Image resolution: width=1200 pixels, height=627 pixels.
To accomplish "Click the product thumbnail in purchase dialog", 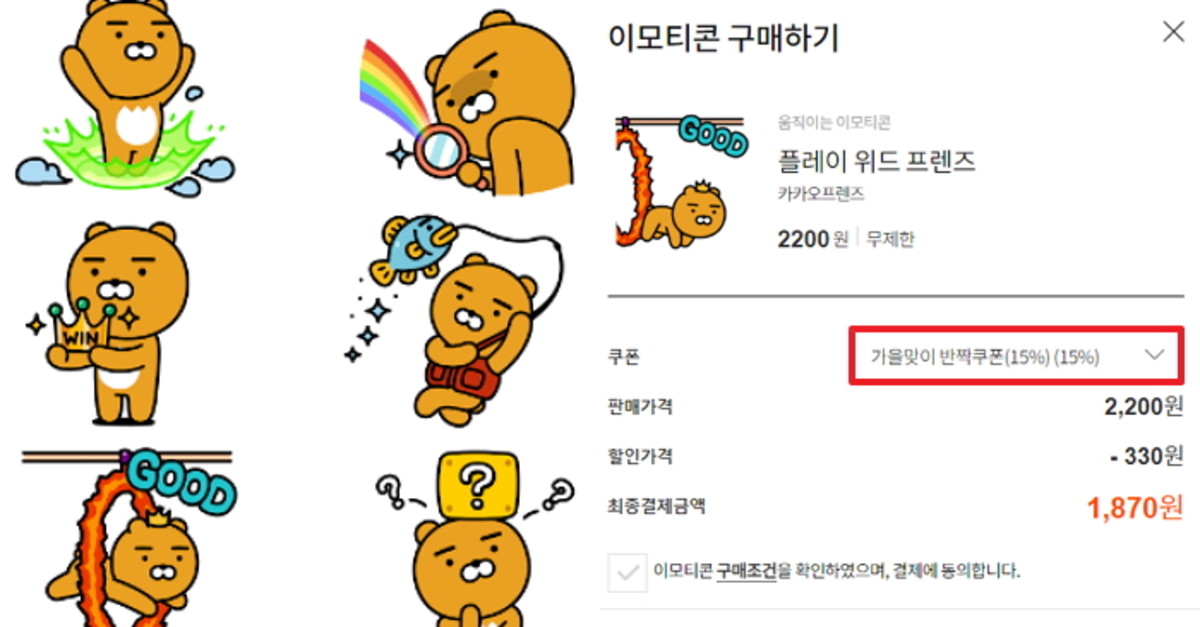I will pyautogui.click(x=679, y=182).
